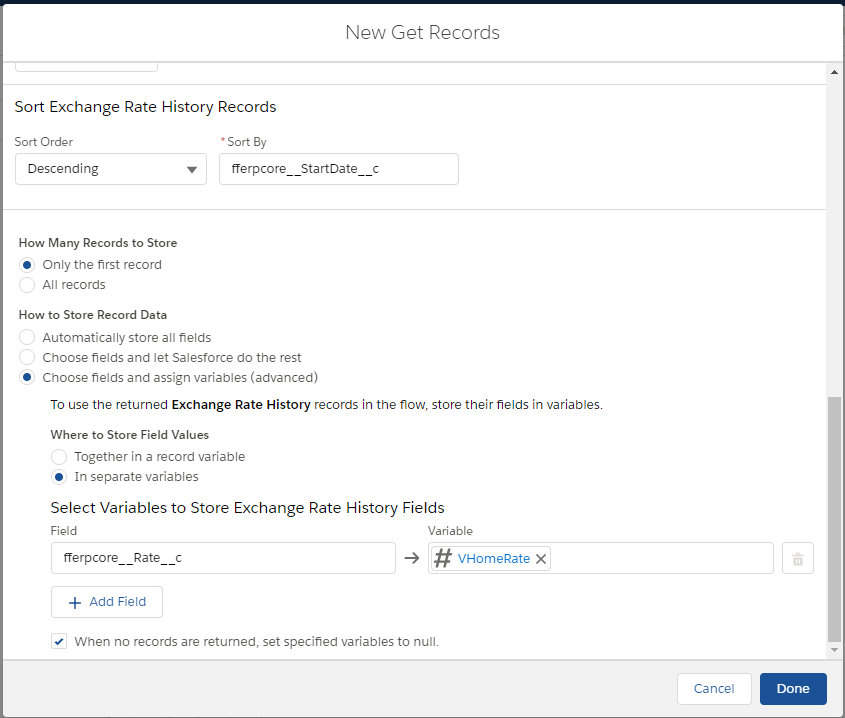Select 'Only the first record' option
This screenshot has height=718, width=845.
pyautogui.click(x=27, y=265)
